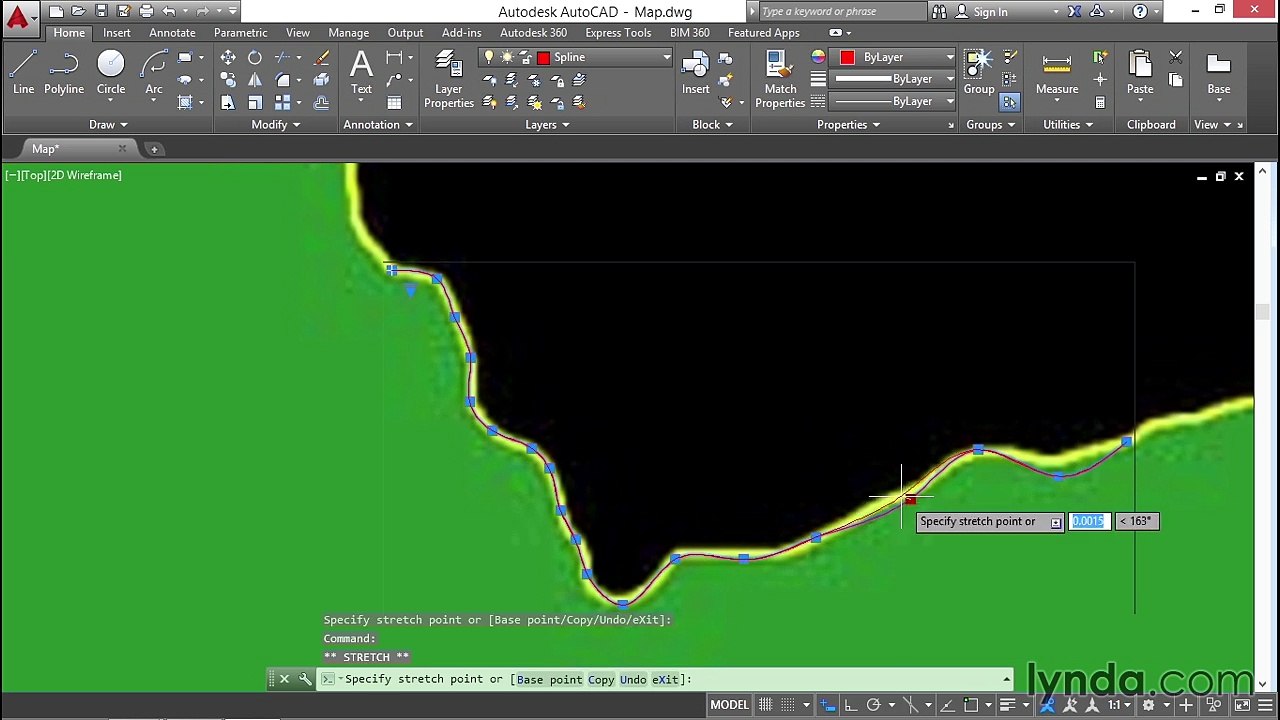The height and width of the screenshot is (720, 1280).
Task: Open a new drawing tab with plus
Action: [154, 149]
